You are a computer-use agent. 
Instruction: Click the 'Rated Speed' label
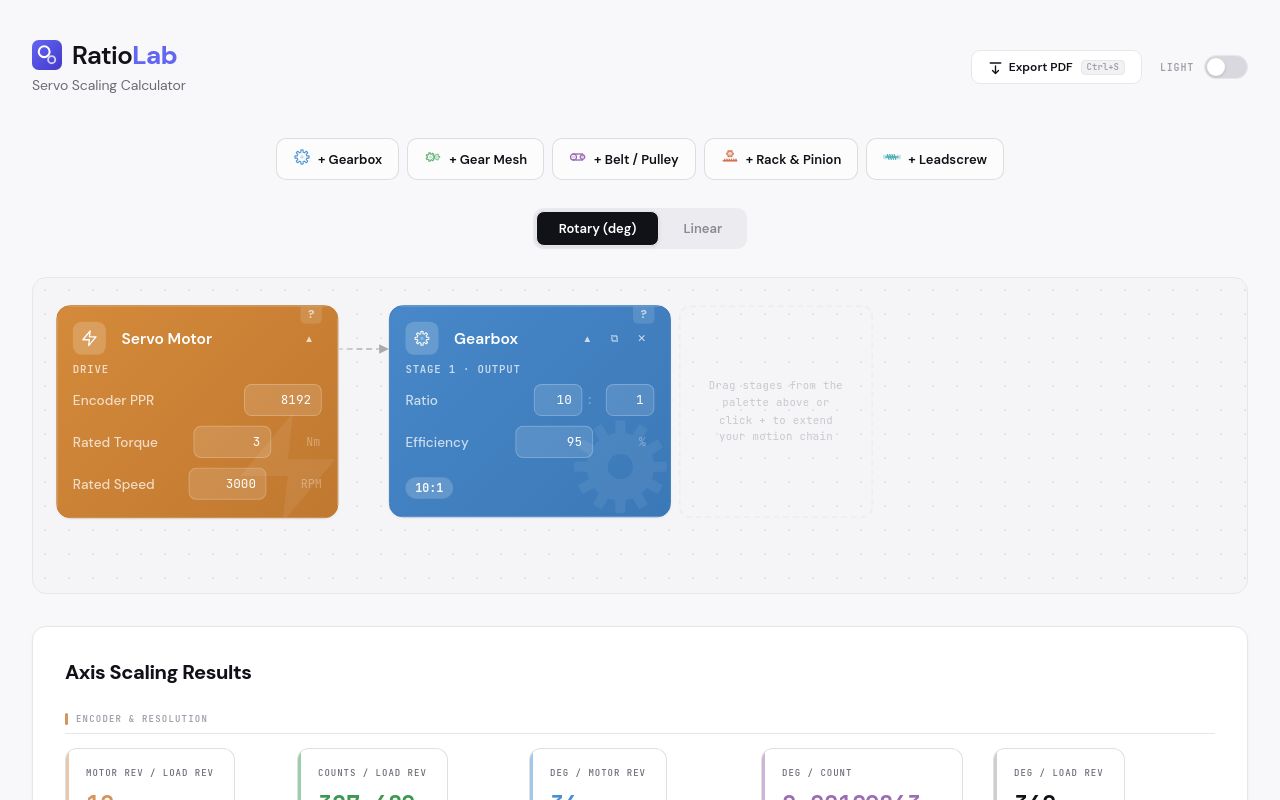pyautogui.click(x=113, y=484)
